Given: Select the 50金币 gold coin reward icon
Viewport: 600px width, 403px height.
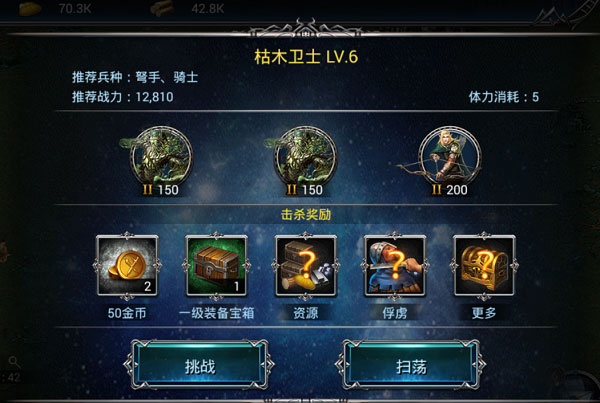Looking at the screenshot, I should [127, 266].
